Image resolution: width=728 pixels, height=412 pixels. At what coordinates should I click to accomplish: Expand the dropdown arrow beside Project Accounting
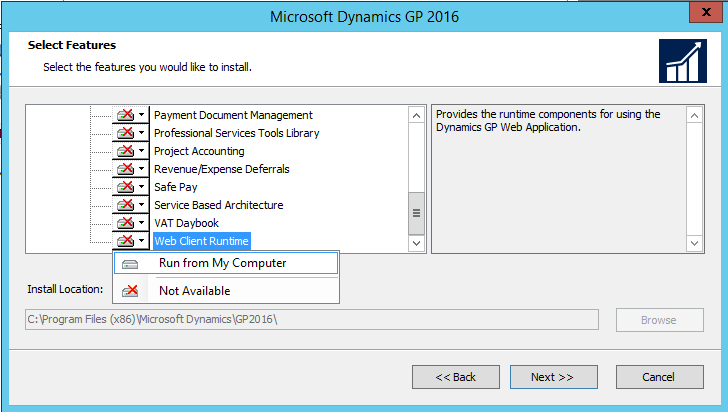[142, 151]
